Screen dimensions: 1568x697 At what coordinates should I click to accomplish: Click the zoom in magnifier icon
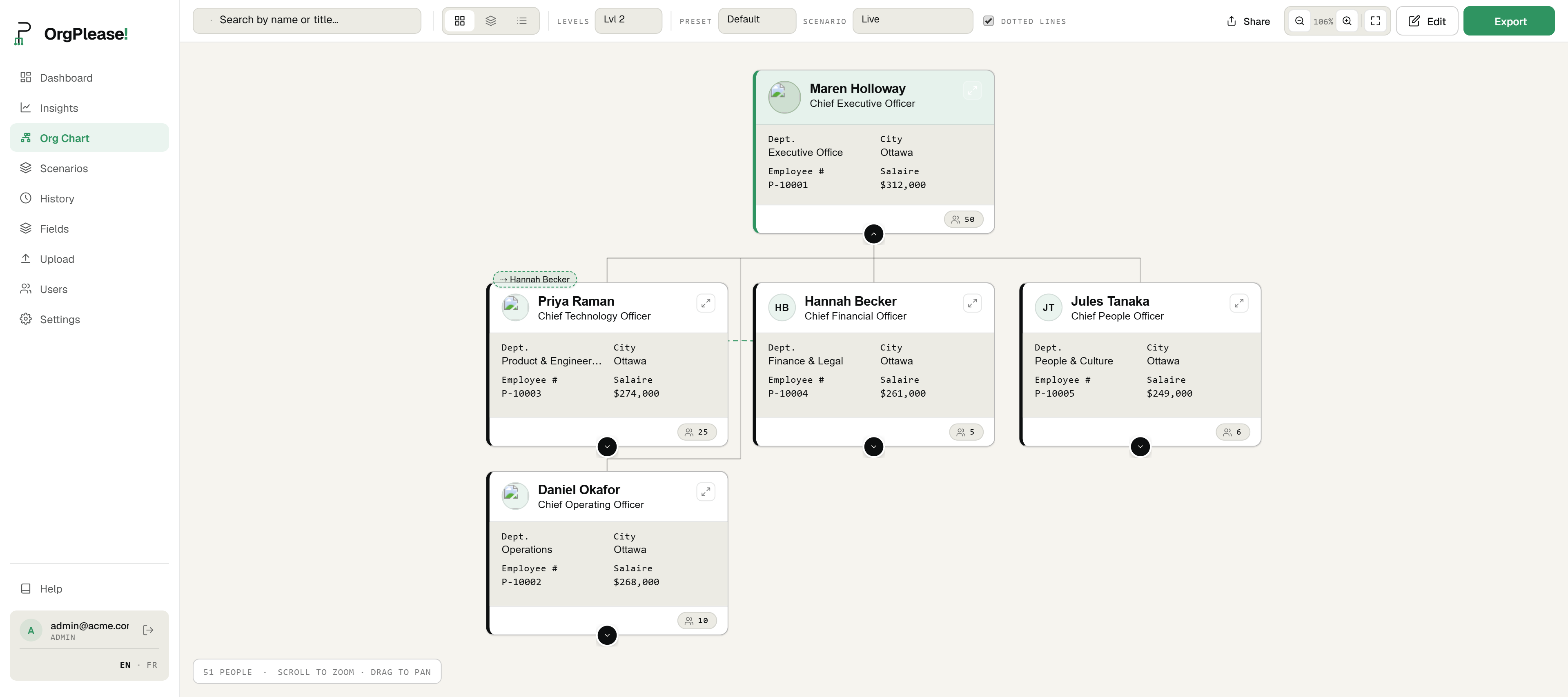pyautogui.click(x=1347, y=21)
